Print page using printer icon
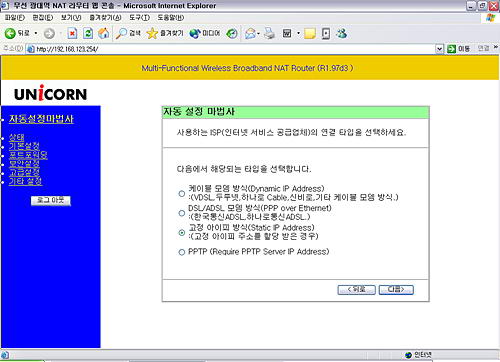 click(x=269, y=33)
